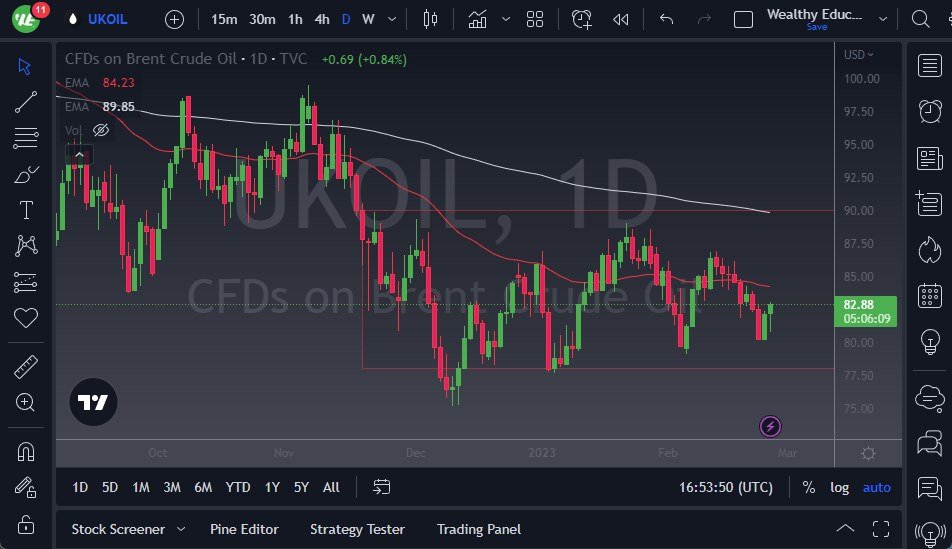Open the watchlist panel icon
Image resolution: width=952 pixels, height=549 pixels.
coord(929,66)
